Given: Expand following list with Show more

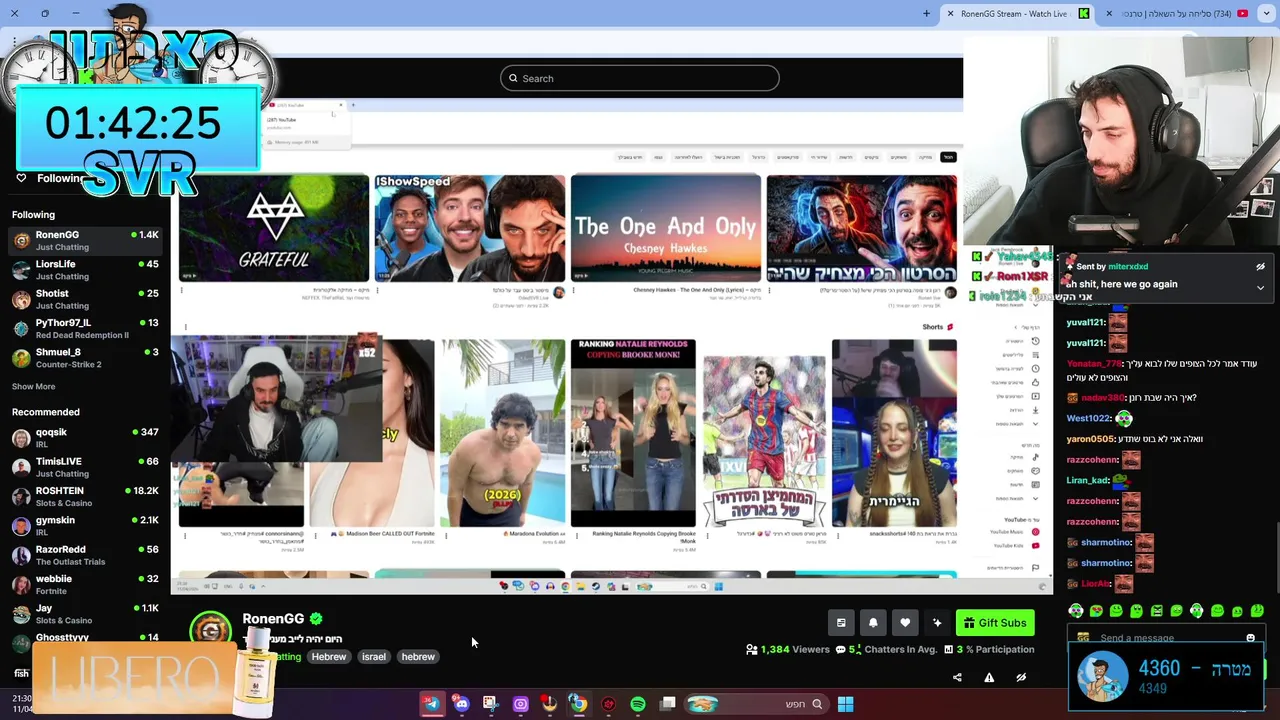Looking at the screenshot, I should tap(33, 386).
